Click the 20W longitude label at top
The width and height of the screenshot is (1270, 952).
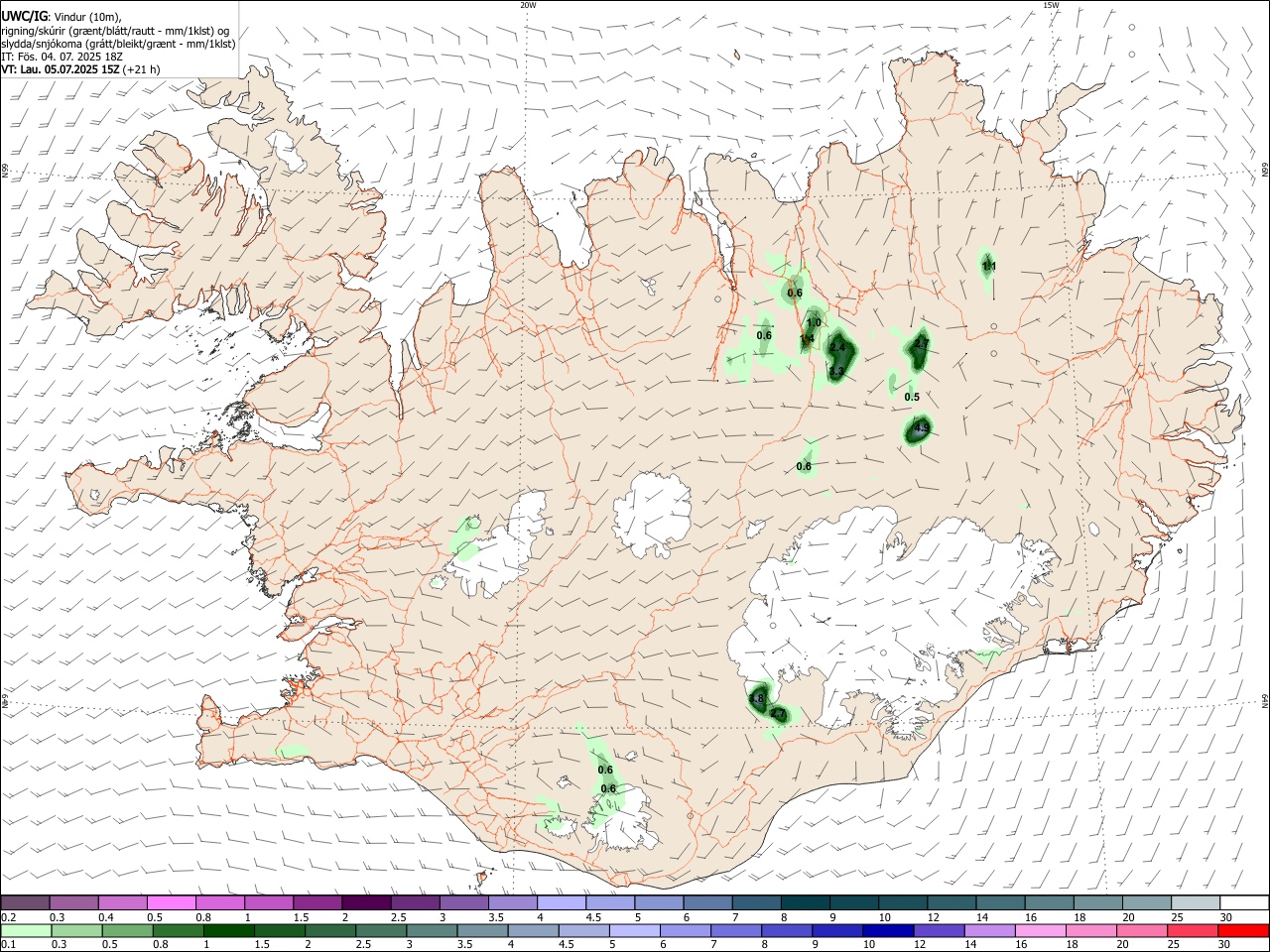coord(528,5)
